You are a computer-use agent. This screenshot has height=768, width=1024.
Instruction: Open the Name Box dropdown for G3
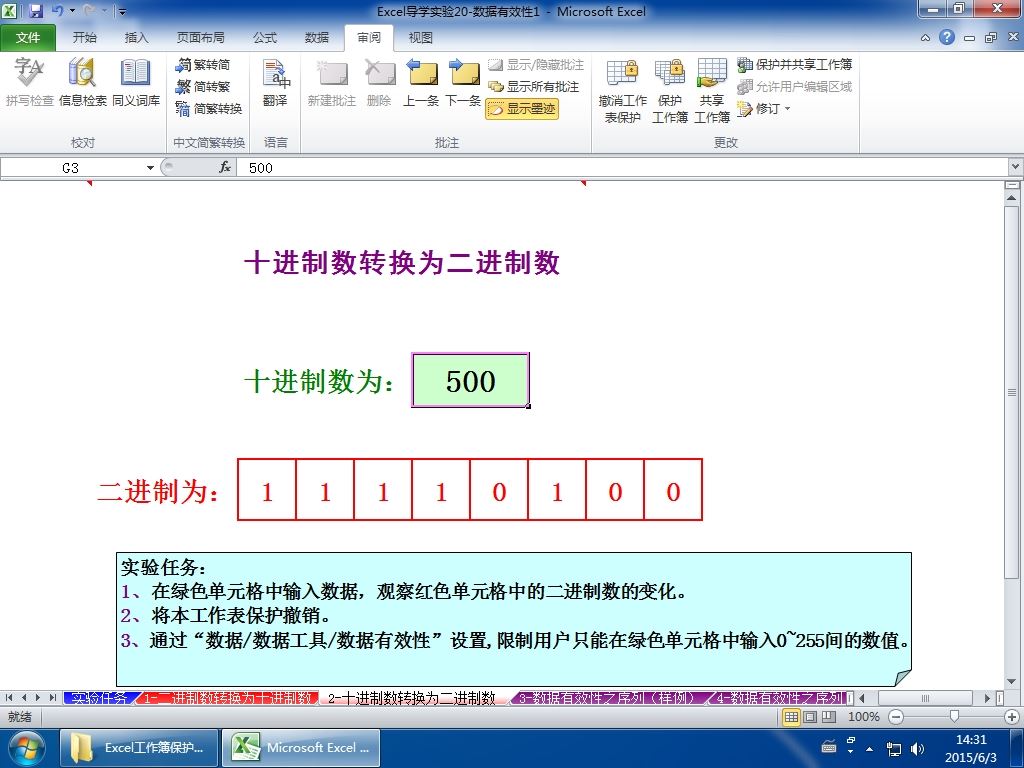click(150, 168)
